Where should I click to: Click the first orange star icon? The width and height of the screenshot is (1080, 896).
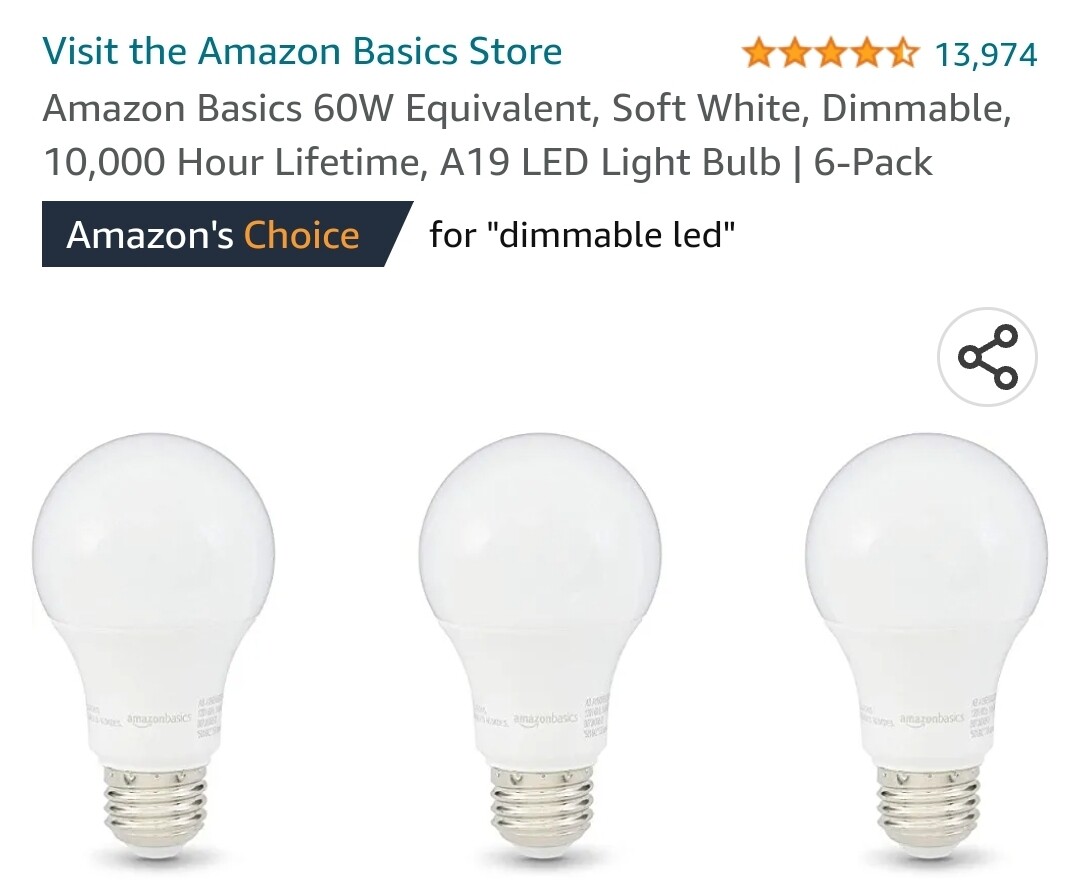click(x=757, y=50)
